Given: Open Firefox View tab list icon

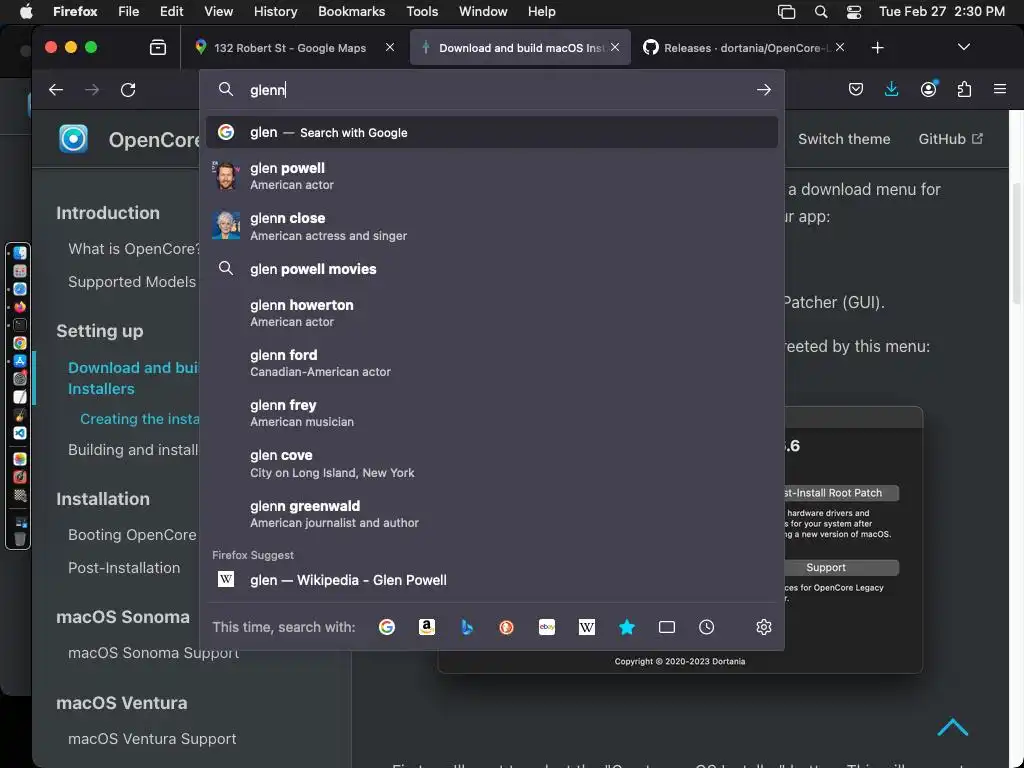Looking at the screenshot, I should (x=157, y=47).
